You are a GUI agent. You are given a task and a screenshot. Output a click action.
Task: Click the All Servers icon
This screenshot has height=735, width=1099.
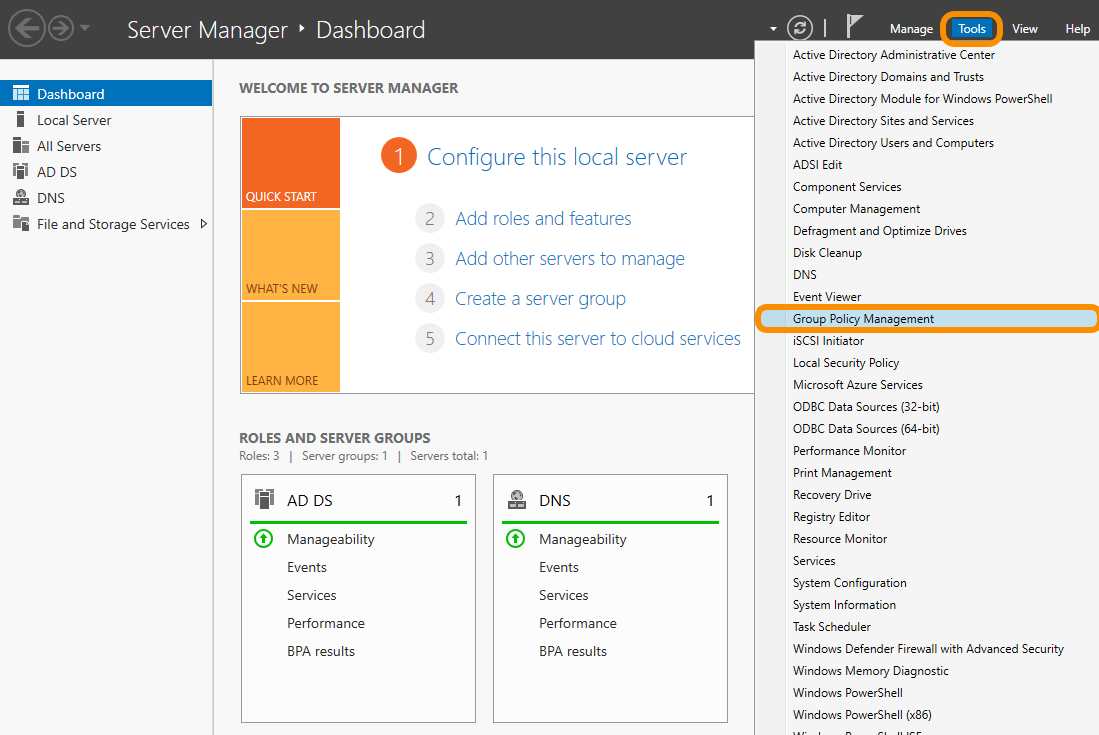tap(18, 145)
